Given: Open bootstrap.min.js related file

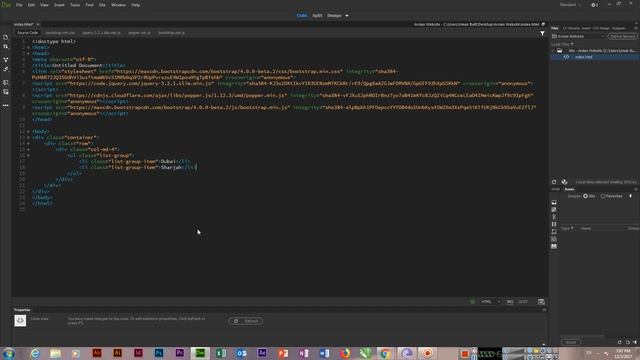Looking at the screenshot, I should pyautogui.click(x=171, y=33).
